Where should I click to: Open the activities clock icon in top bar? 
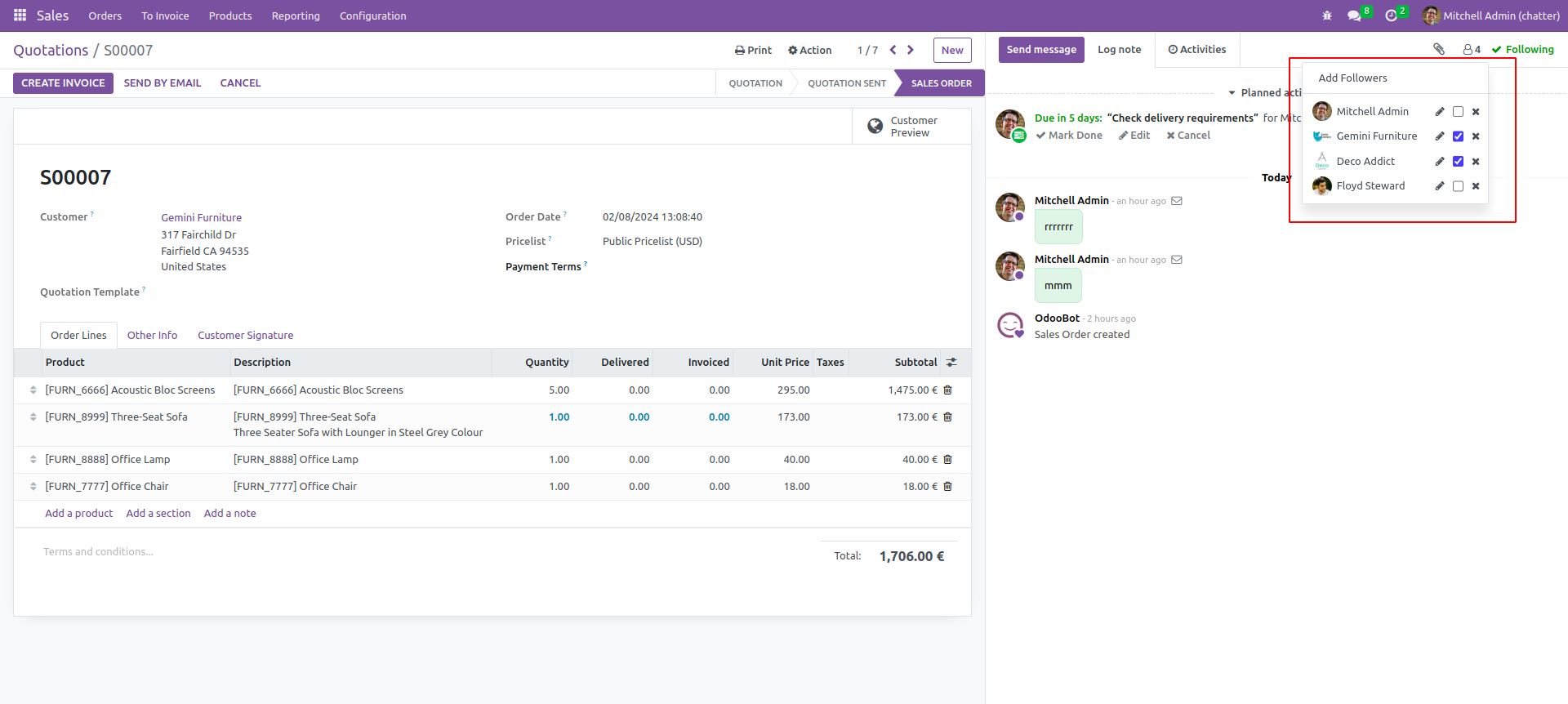pyautogui.click(x=1392, y=16)
